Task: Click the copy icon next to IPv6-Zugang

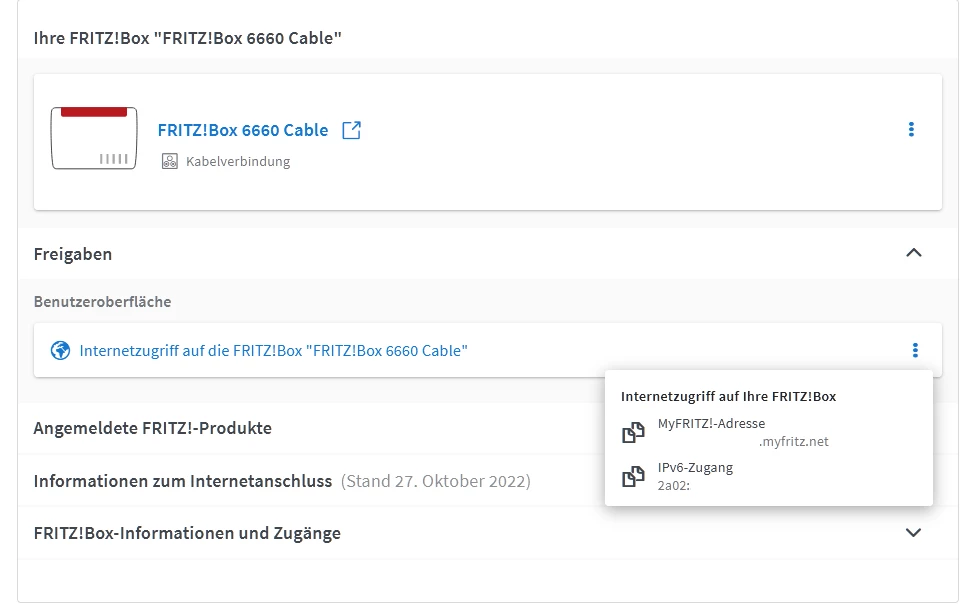Action: (632, 476)
